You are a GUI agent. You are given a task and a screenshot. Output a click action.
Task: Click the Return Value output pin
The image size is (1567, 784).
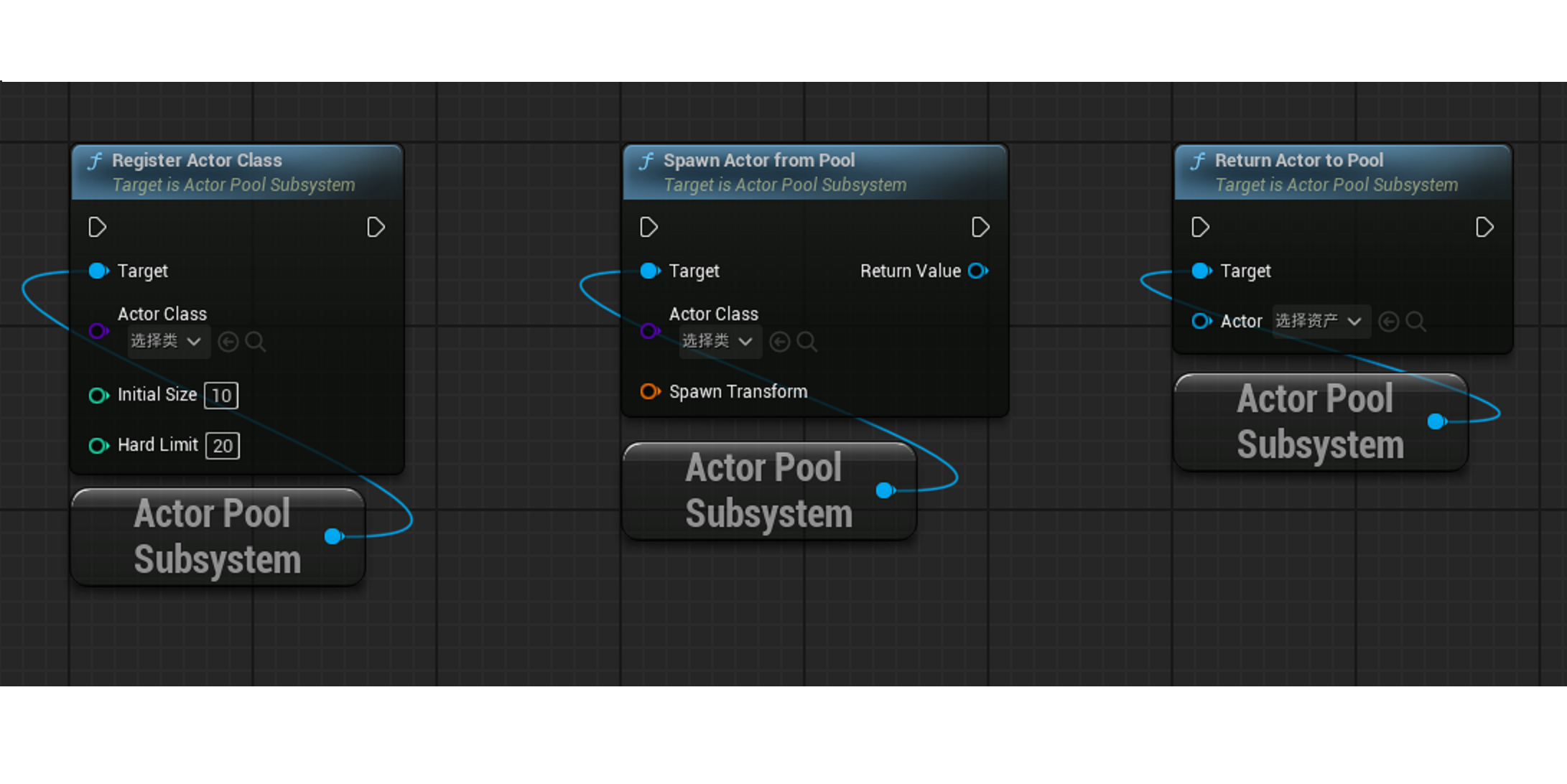[x=978, y=271]
